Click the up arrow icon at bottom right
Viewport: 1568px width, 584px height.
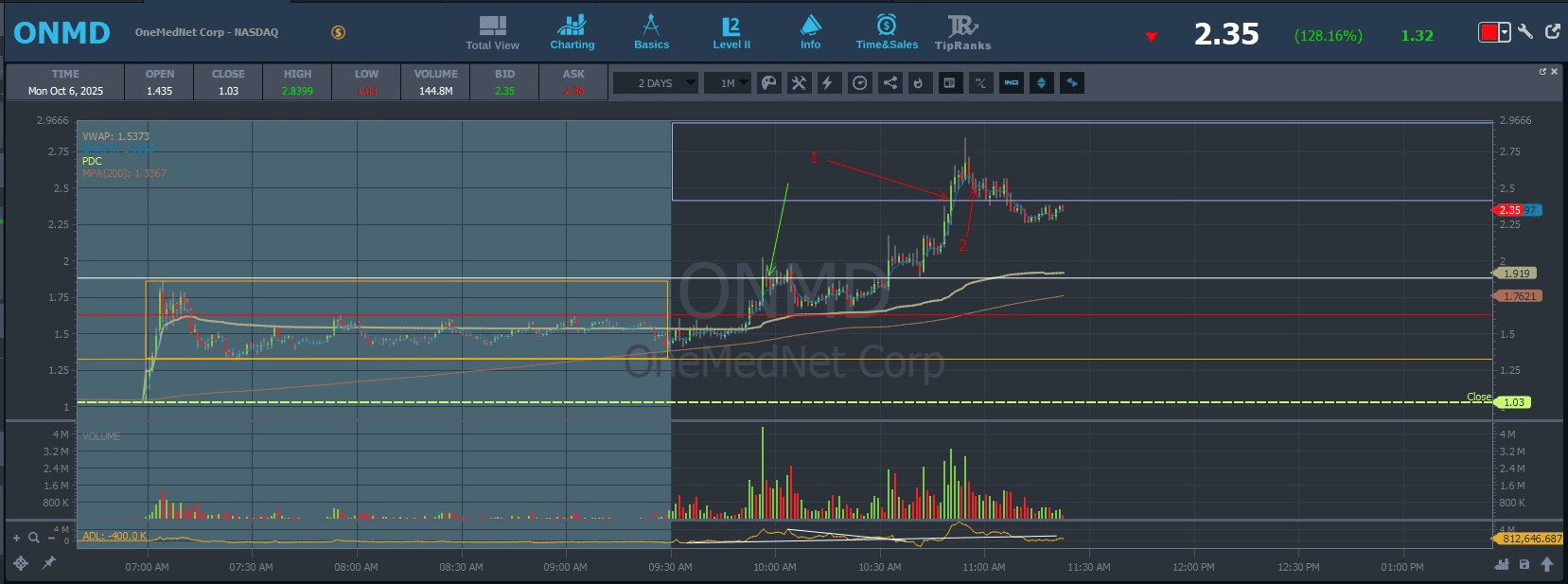(x=1547, y=564)
